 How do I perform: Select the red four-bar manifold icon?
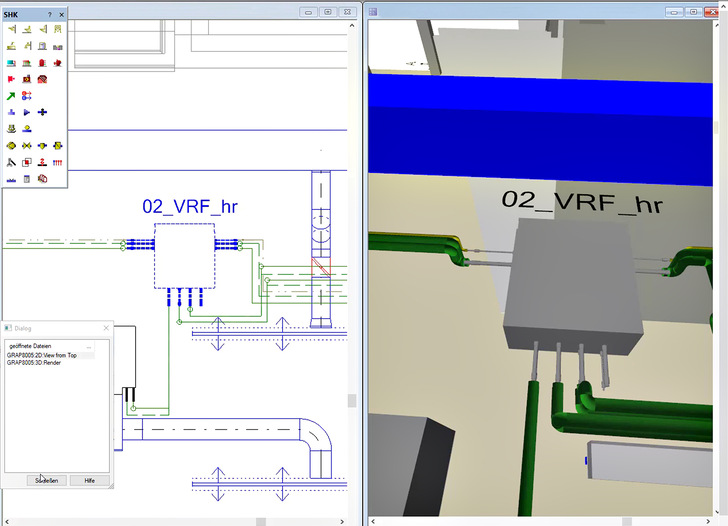58,162
